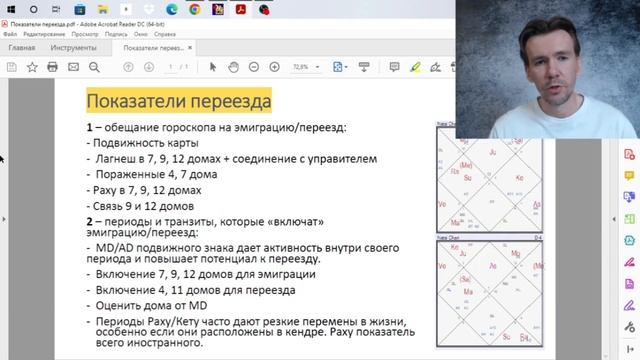Hide the right pane with small triangle
This screenshot has width=640, height=360.
[613, 219]
